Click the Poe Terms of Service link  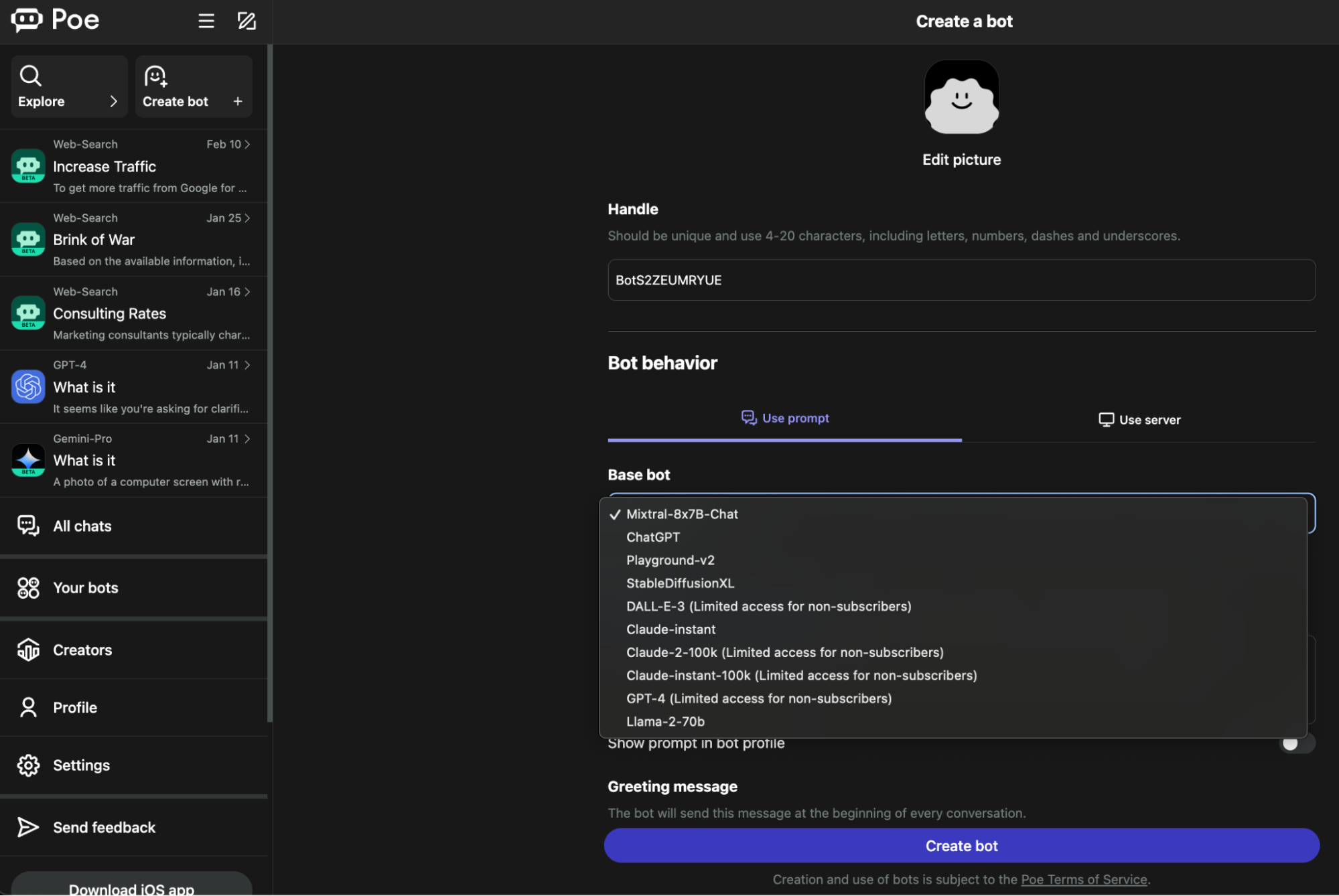[x=1083, y=879]
